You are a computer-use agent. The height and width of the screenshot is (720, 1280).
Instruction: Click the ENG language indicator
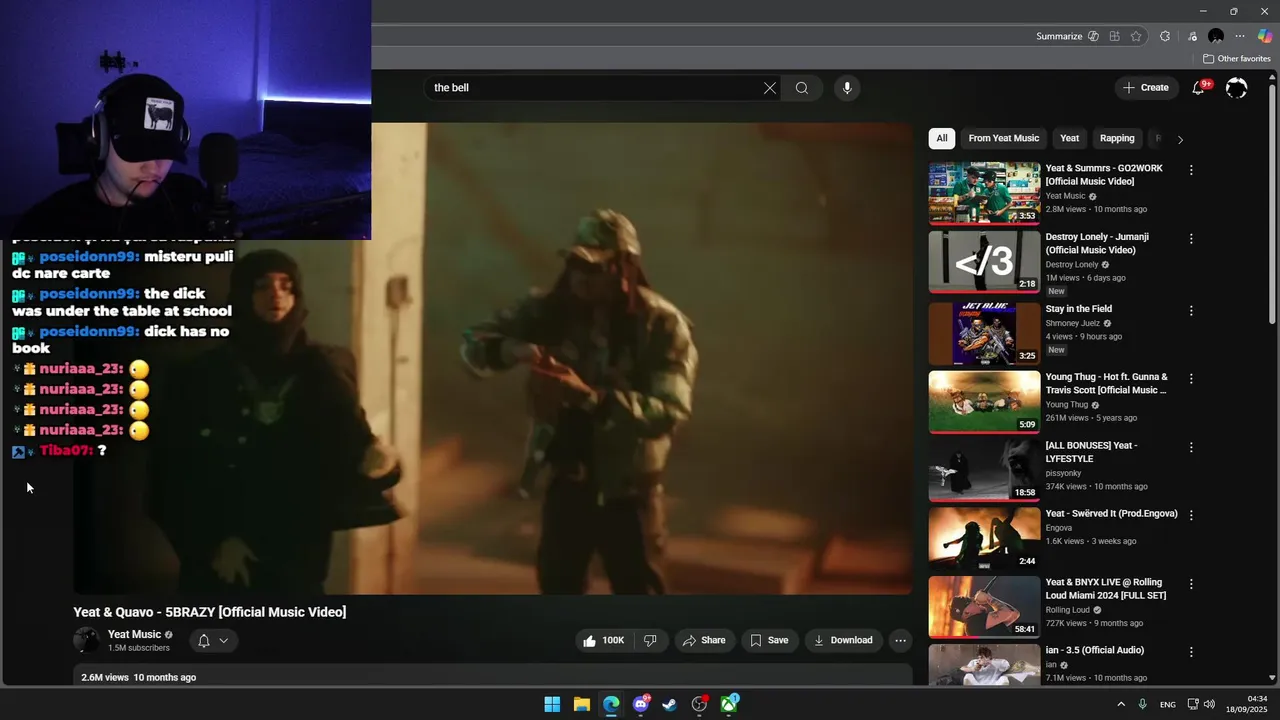click(x=1167, y=705)
